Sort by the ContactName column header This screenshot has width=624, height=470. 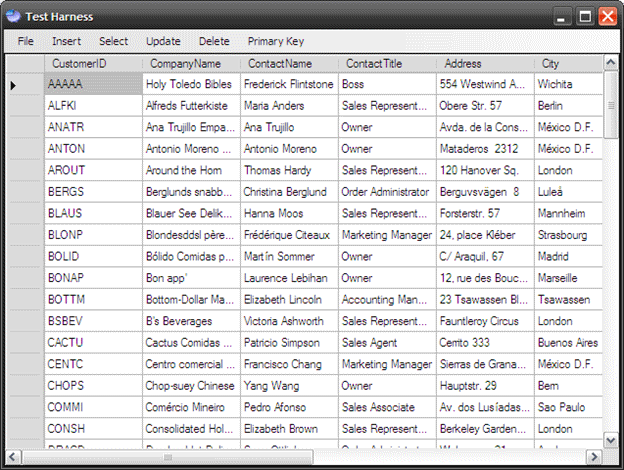pyautogui.click(x=289, y=64)
